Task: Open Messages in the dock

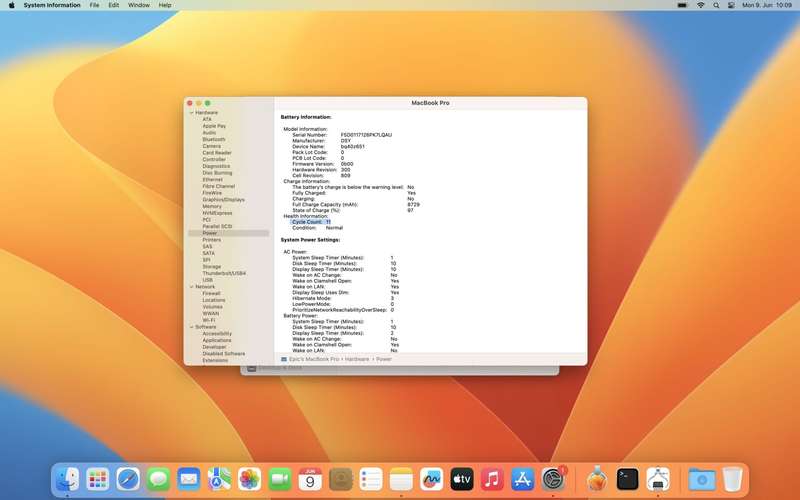Action: pyautogui.click(x=158, y=480)
